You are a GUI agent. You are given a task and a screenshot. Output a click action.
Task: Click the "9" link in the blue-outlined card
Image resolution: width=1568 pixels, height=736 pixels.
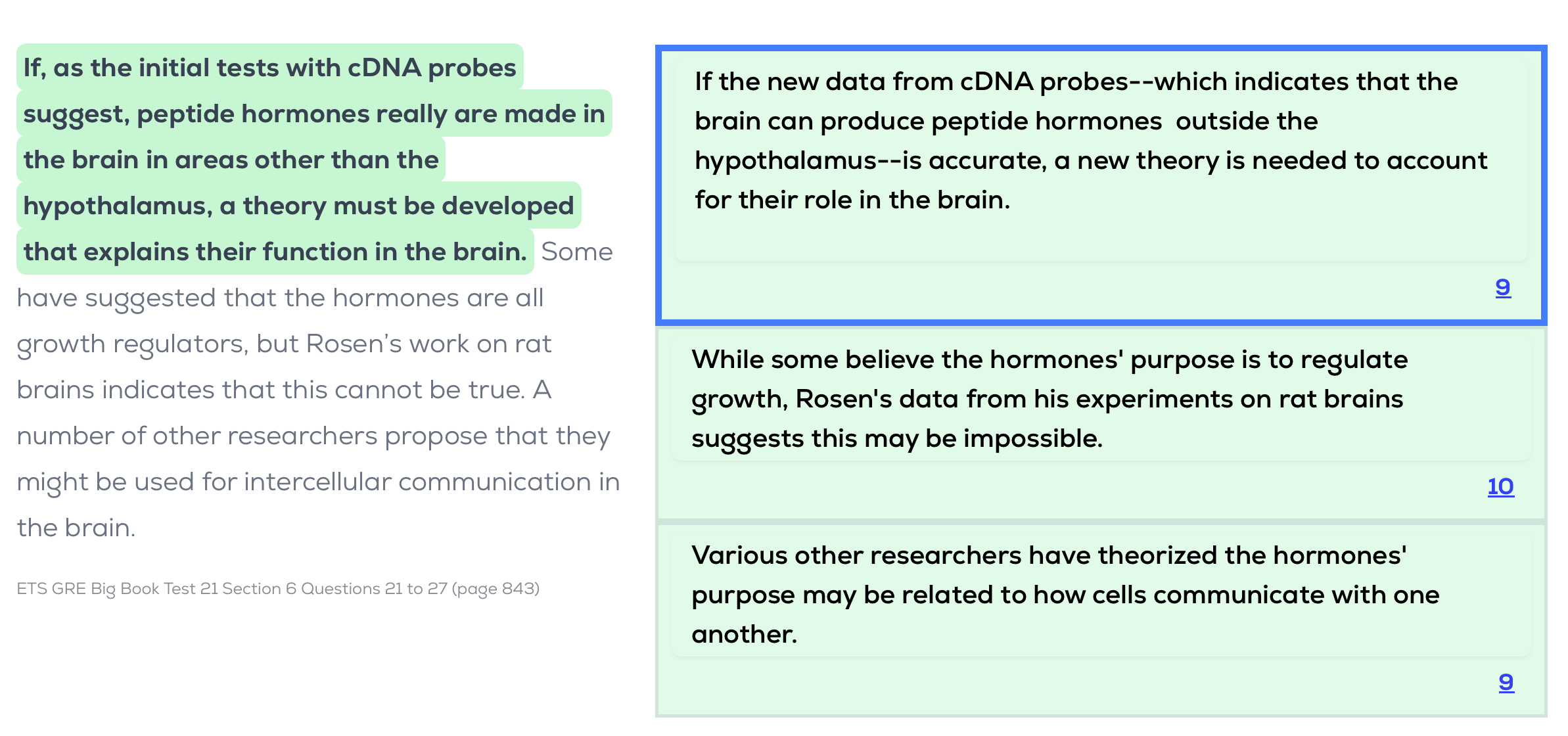[x=1502, y=287]
